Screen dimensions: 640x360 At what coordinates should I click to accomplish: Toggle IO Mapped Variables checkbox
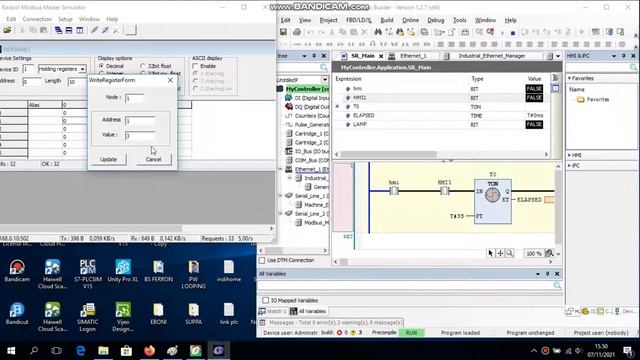tap(266, 300)
